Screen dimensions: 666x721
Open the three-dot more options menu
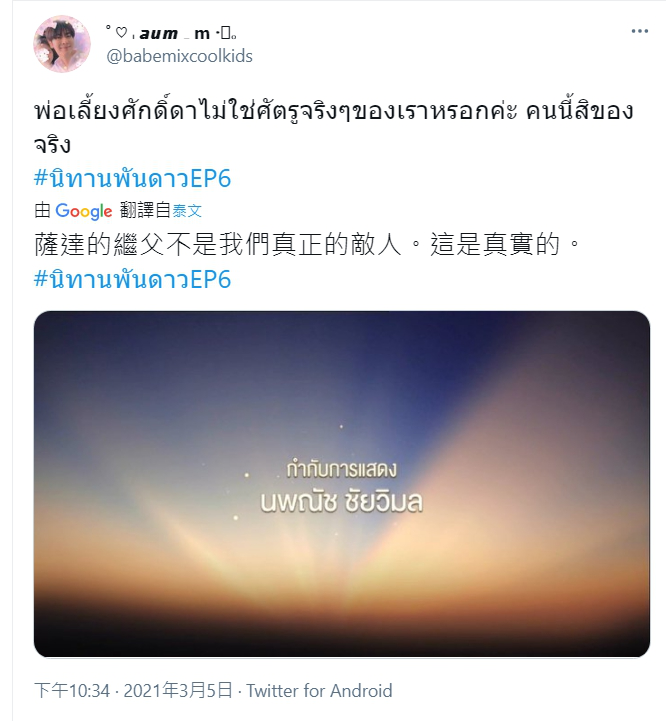click(639, 31)
